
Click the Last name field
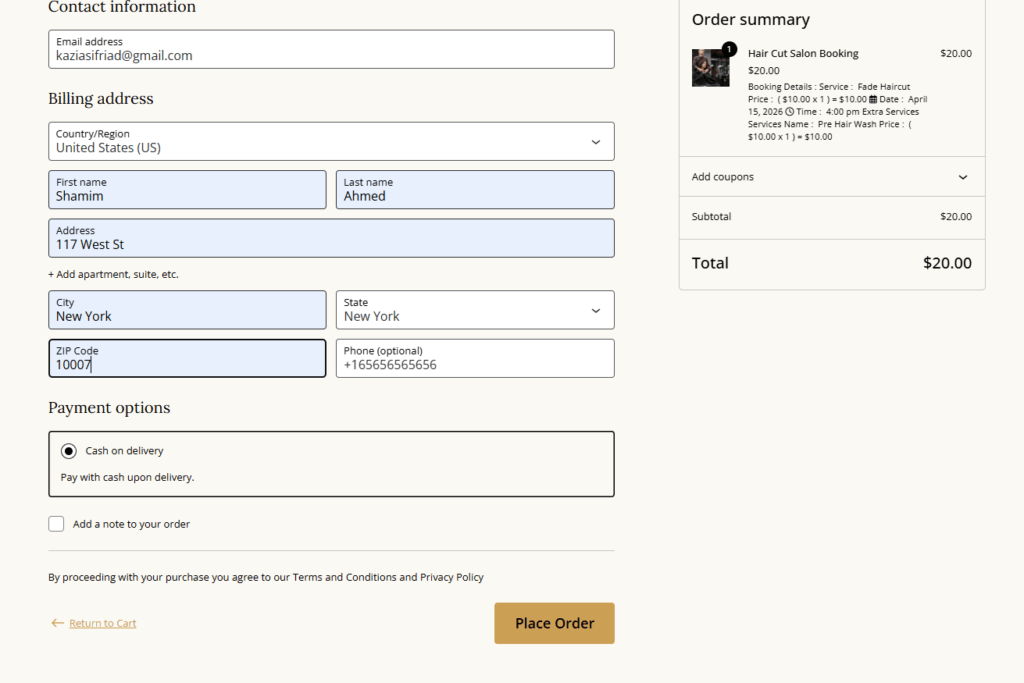(x=475, y=189)
